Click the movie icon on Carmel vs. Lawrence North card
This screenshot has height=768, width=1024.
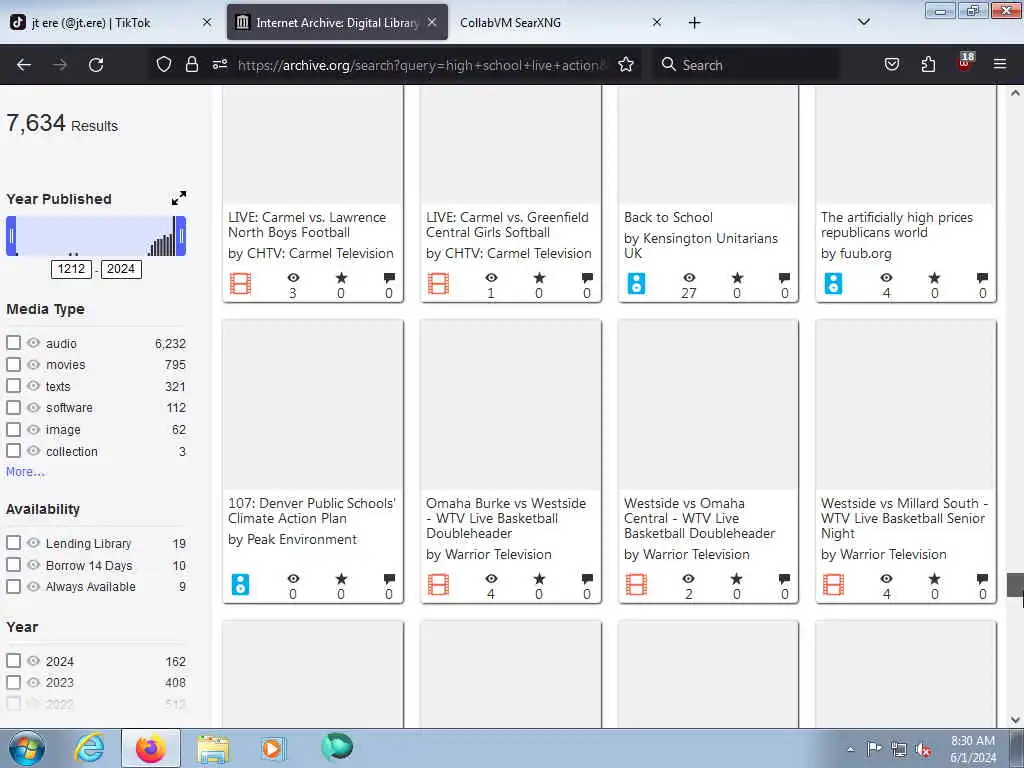[x=240, y=284]
